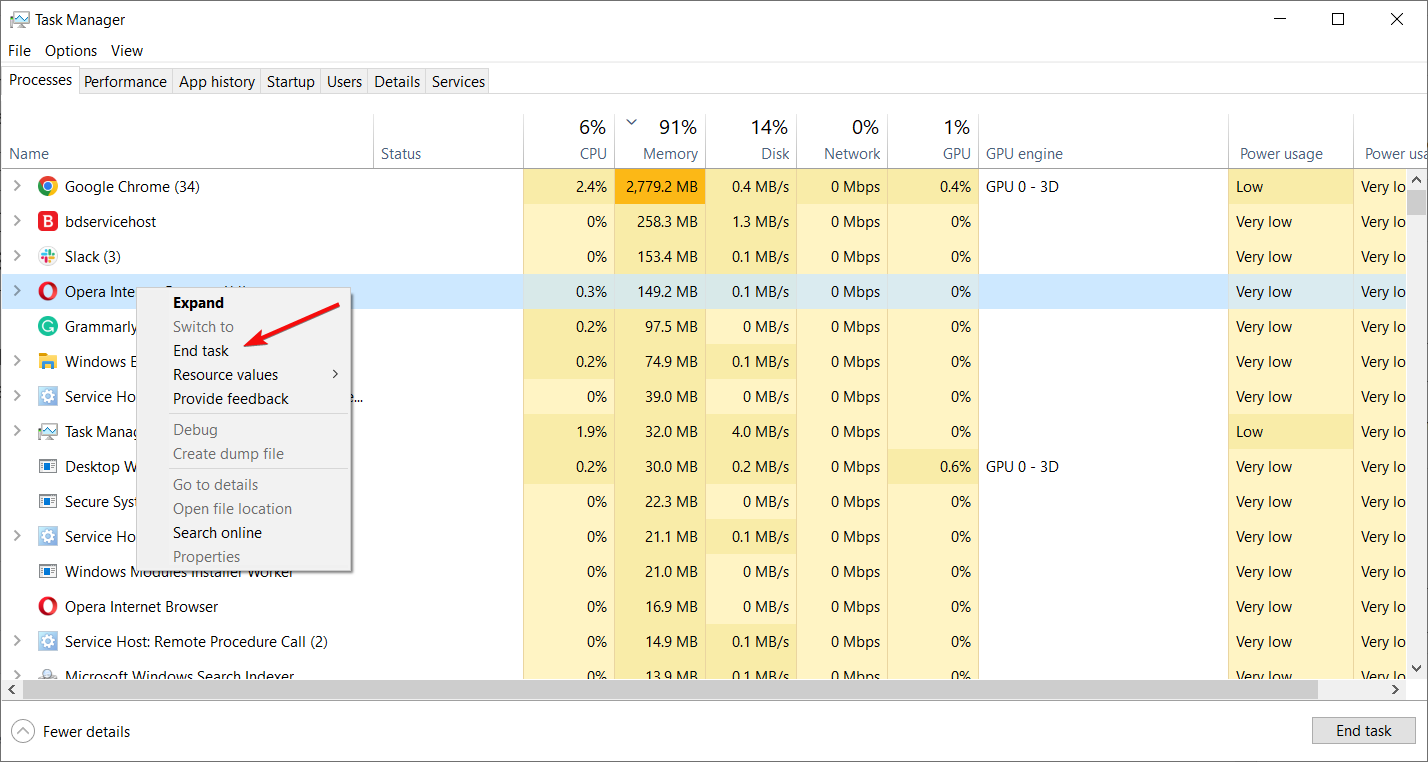The width and height of the screenshot is (1428, 762).
Task: Sort by the Memory column header
Action: (660, 141)
